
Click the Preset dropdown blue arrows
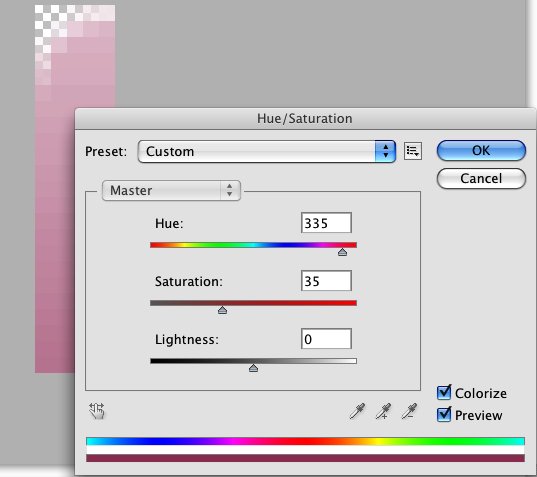click(386, 151)
